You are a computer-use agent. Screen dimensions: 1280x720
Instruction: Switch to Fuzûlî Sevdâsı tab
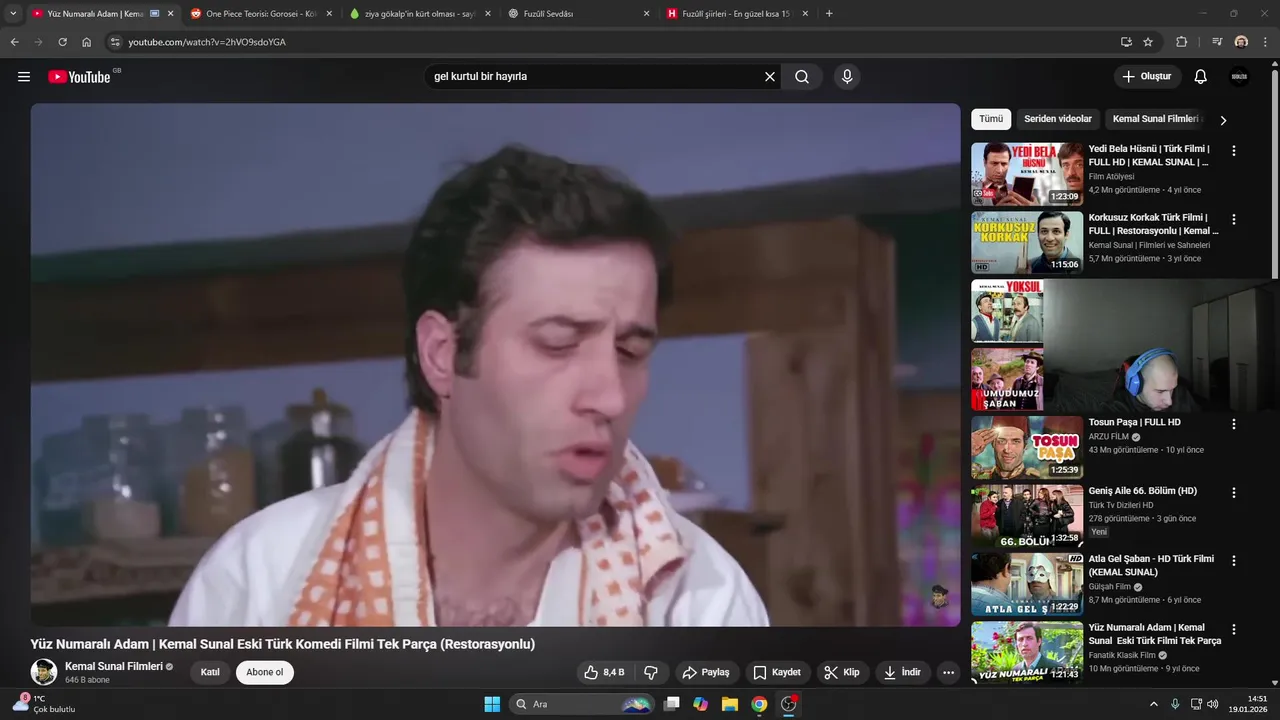(x=580, y=14)
